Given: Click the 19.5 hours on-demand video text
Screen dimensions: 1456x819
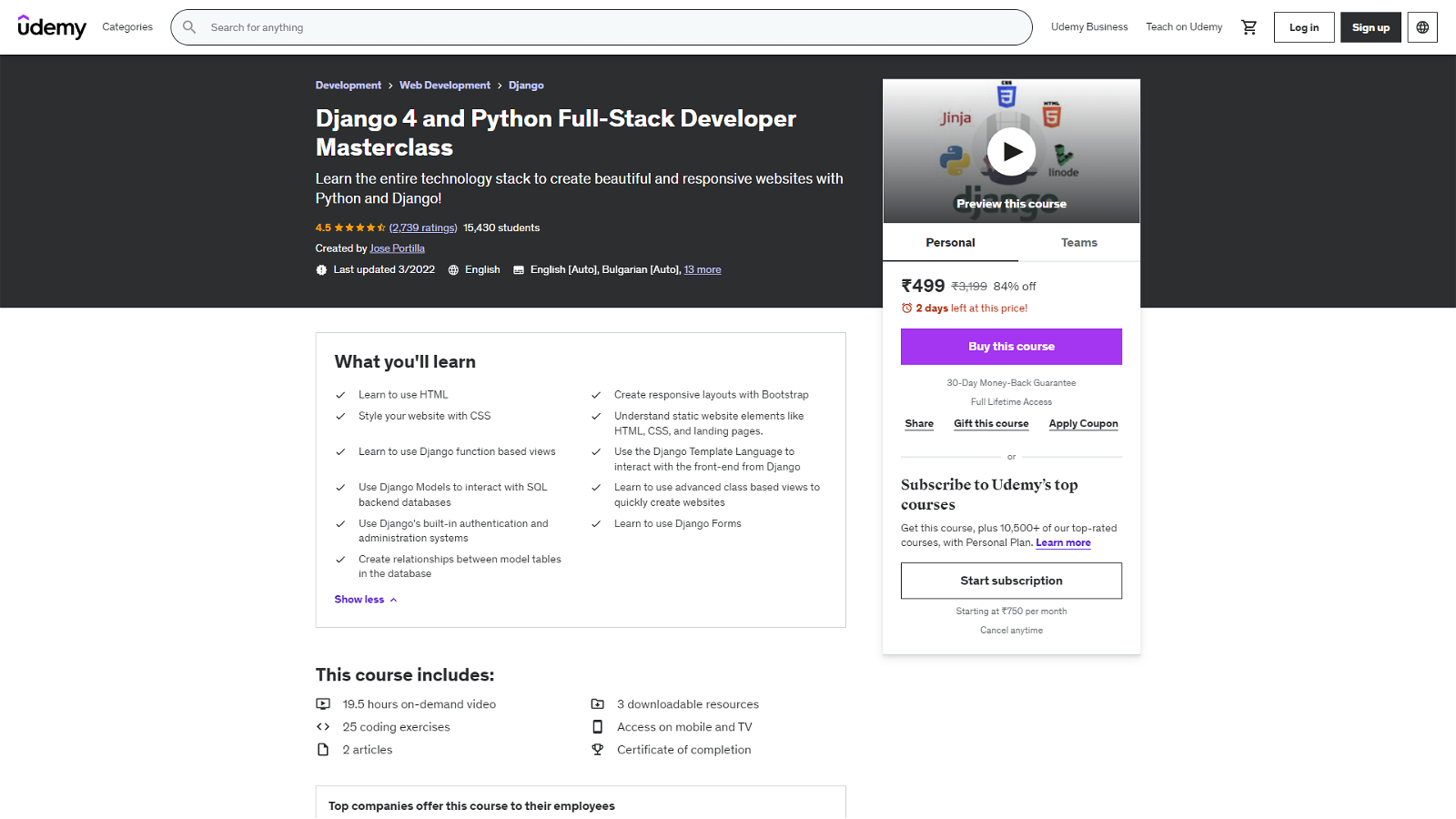Looking at the screenshot, I should (x=420, y=704).
